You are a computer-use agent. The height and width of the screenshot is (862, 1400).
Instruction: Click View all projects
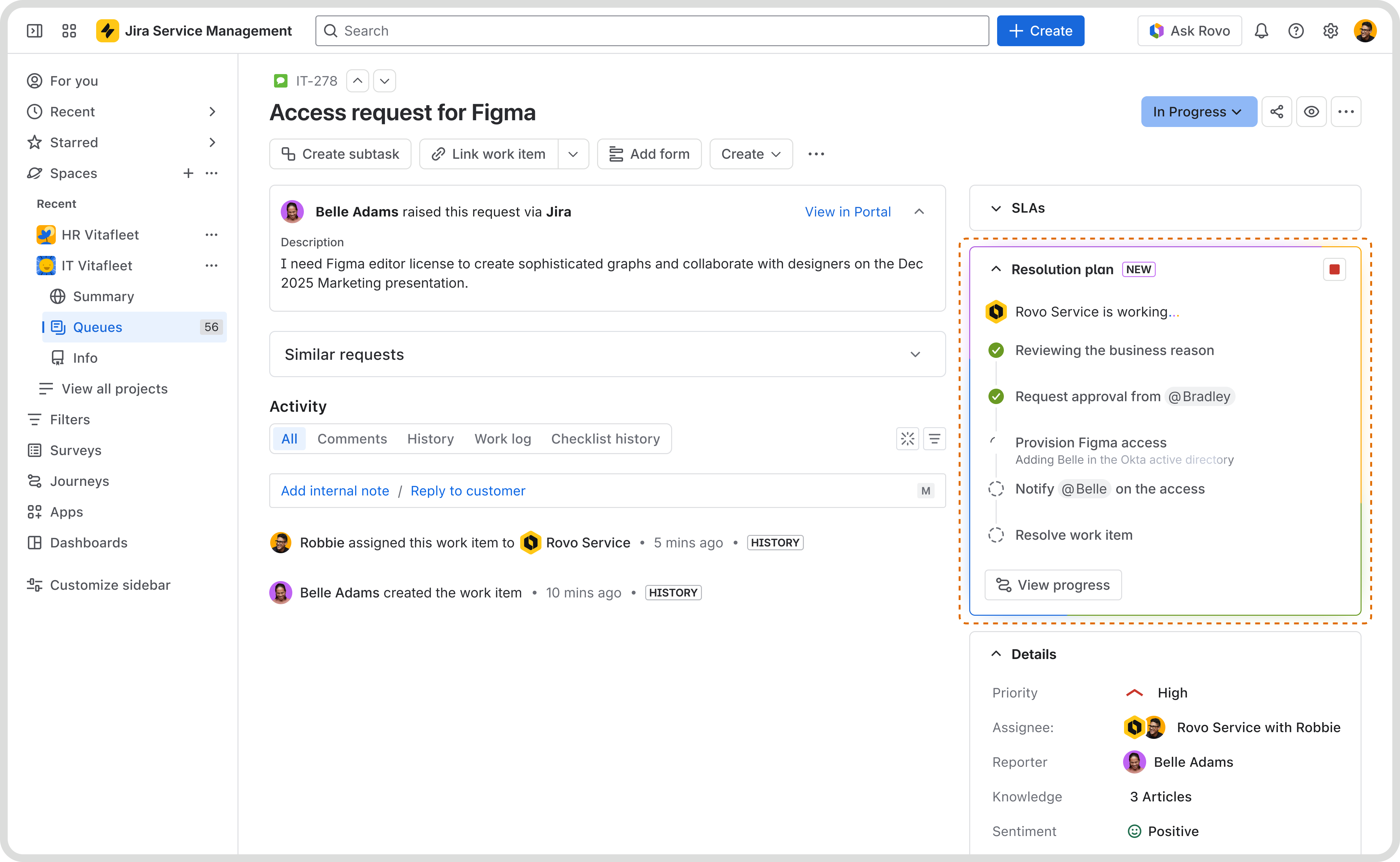click(103, 389)
